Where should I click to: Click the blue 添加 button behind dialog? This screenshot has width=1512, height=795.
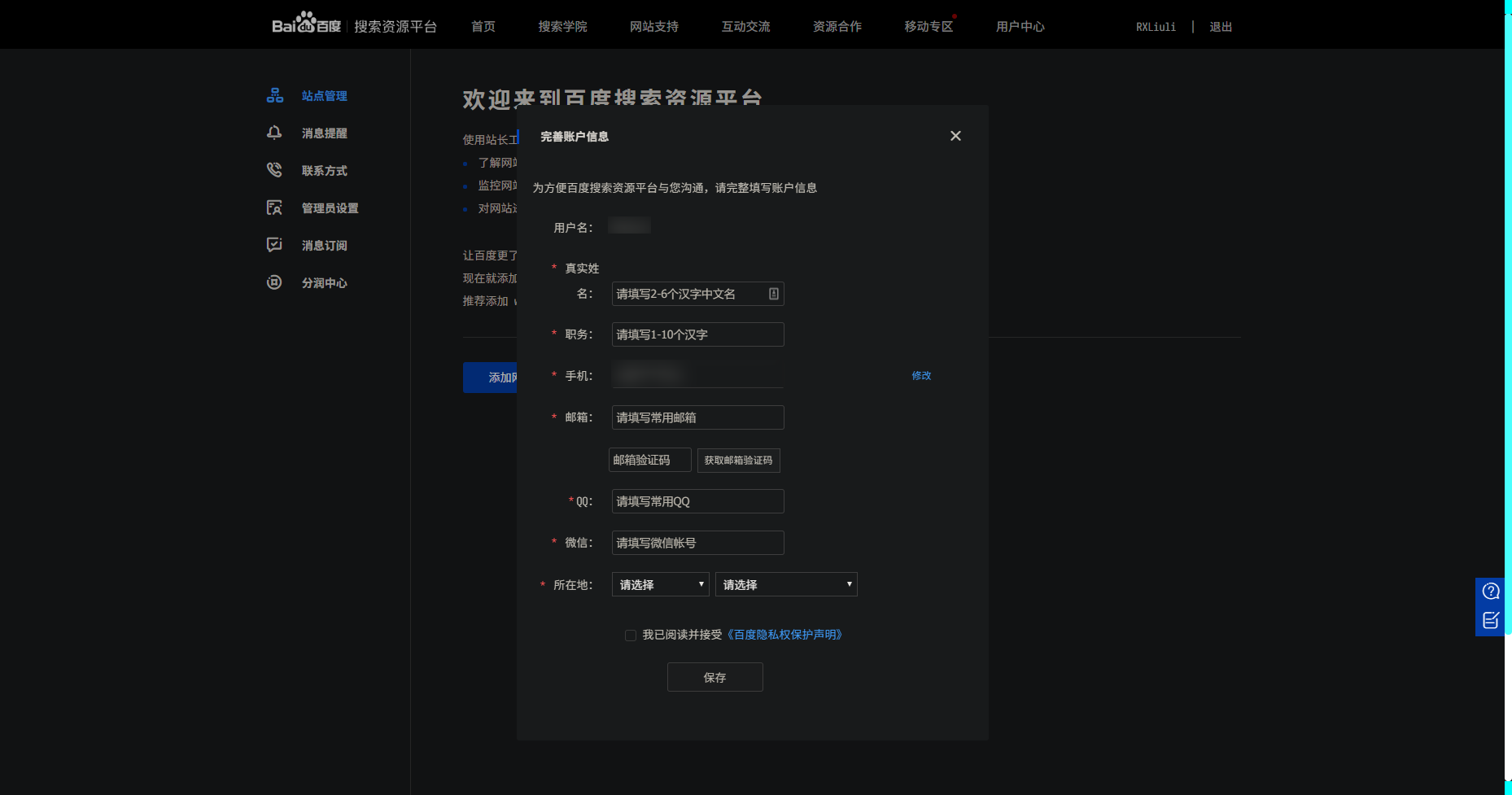490,378
